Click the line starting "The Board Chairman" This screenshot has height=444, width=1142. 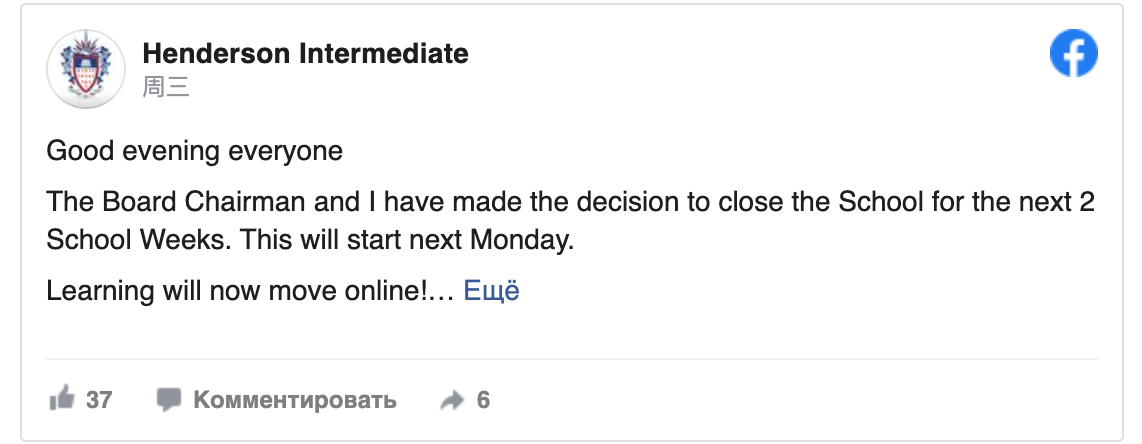[571, 203]
